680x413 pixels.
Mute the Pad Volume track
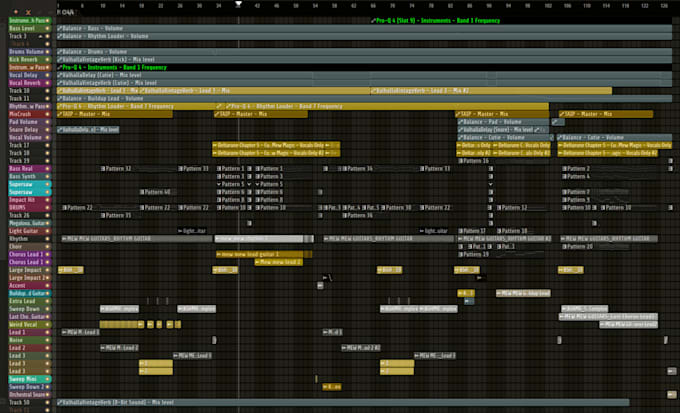coord(47,122)
